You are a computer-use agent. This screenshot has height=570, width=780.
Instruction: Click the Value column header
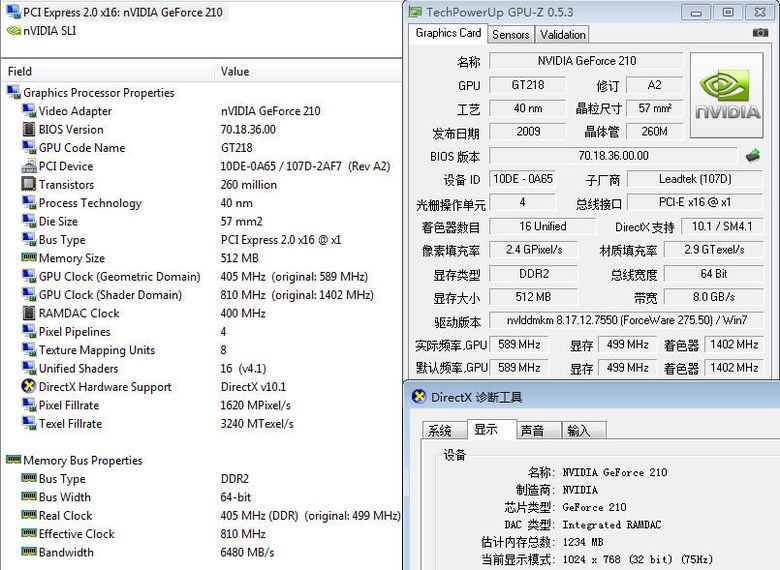point(308,71)
